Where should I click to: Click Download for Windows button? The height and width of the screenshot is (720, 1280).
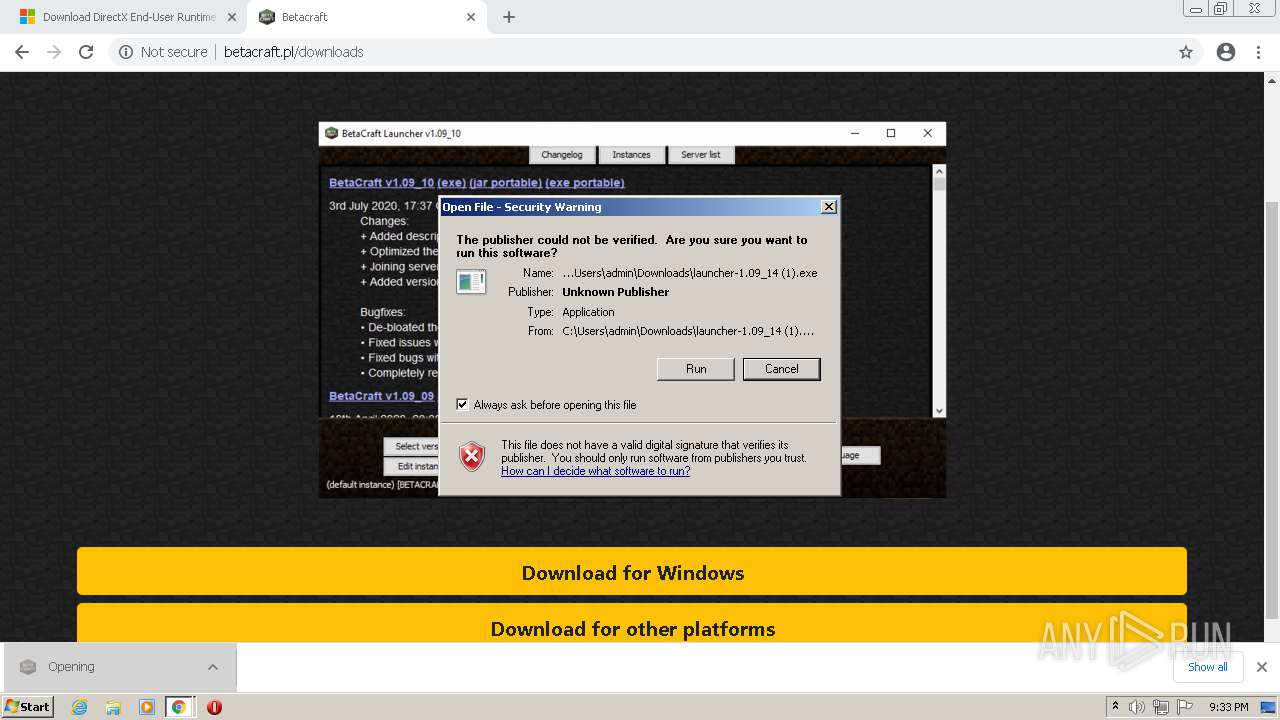[632, 572]
